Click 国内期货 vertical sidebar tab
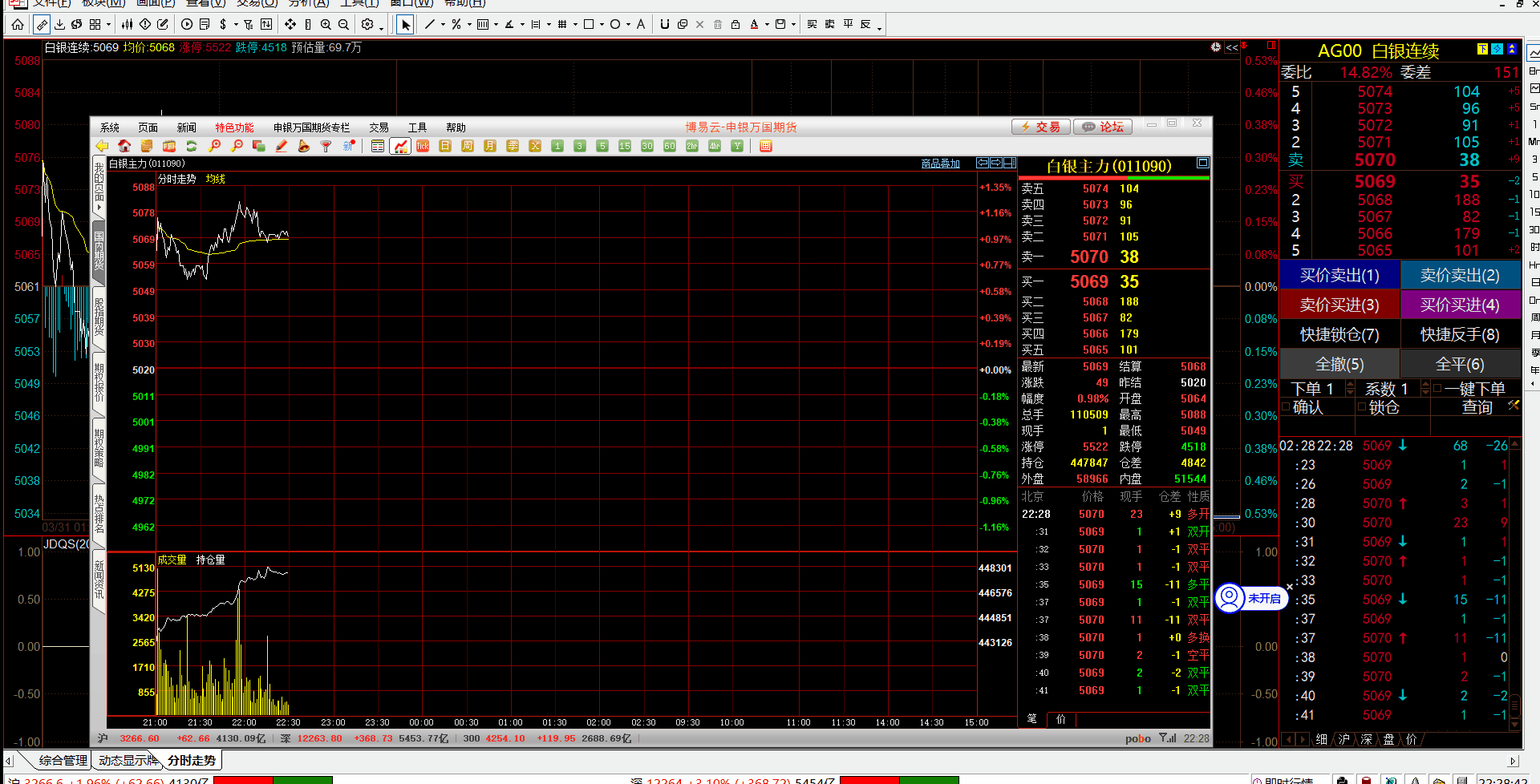 coord(99,251)
